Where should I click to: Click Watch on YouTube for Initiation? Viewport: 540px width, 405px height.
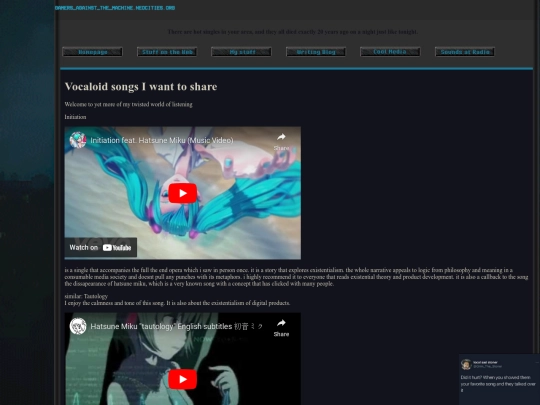click(101, 247)
